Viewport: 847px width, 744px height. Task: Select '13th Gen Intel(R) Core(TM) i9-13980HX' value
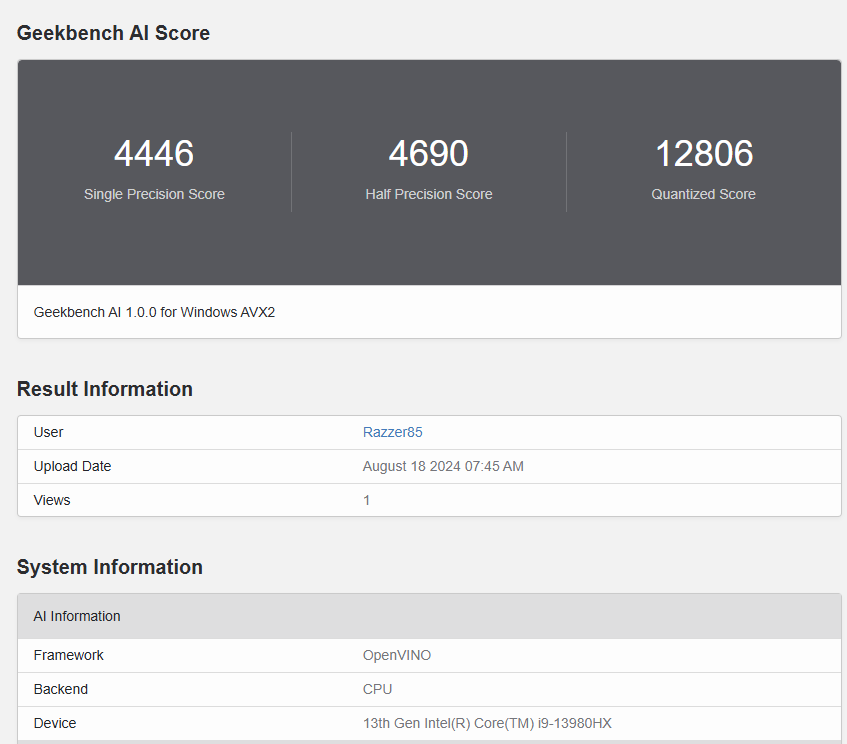(487, 723)
